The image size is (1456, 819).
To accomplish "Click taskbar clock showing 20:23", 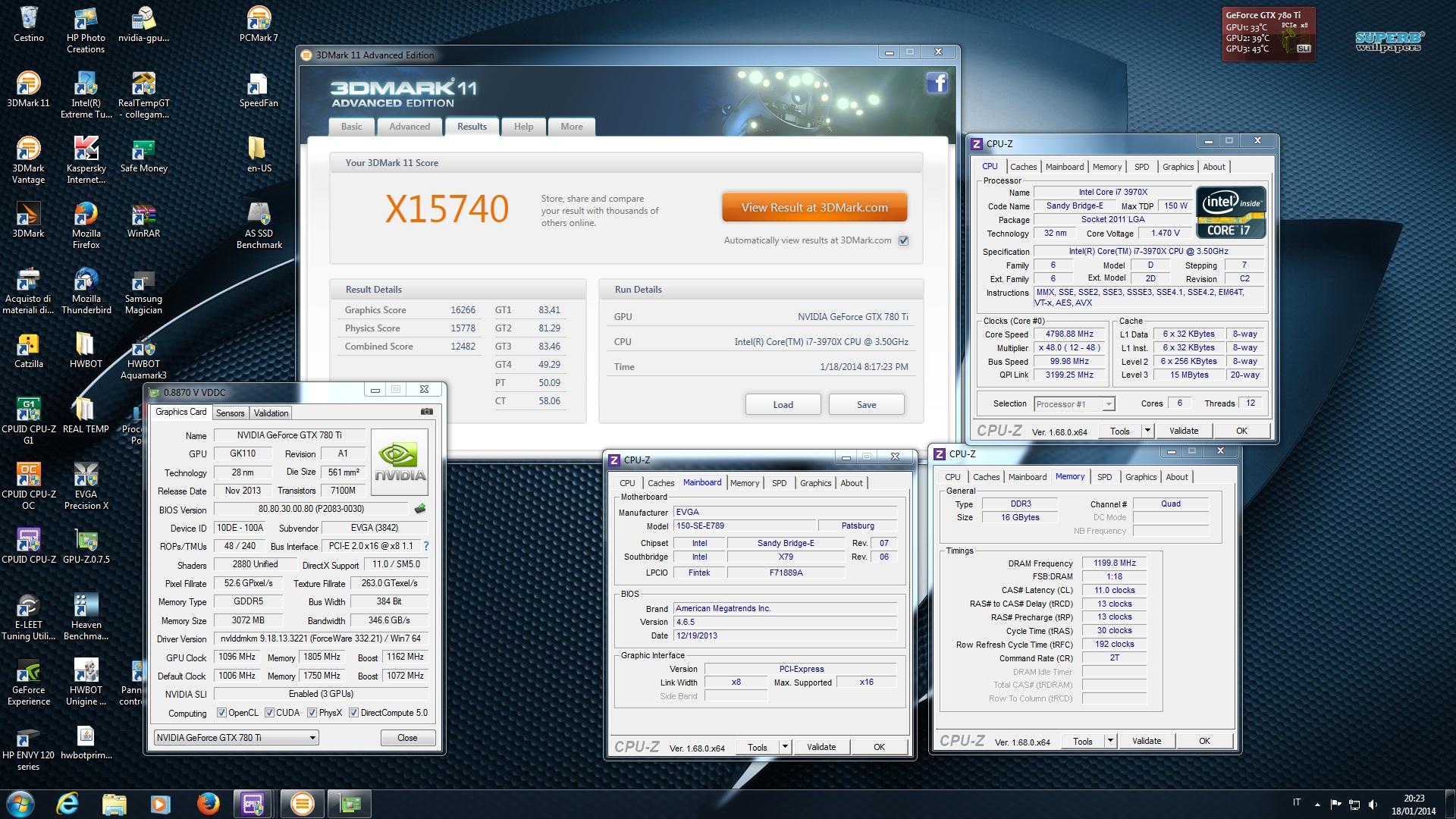I will pyautogui.click(x=1414, y=804).
